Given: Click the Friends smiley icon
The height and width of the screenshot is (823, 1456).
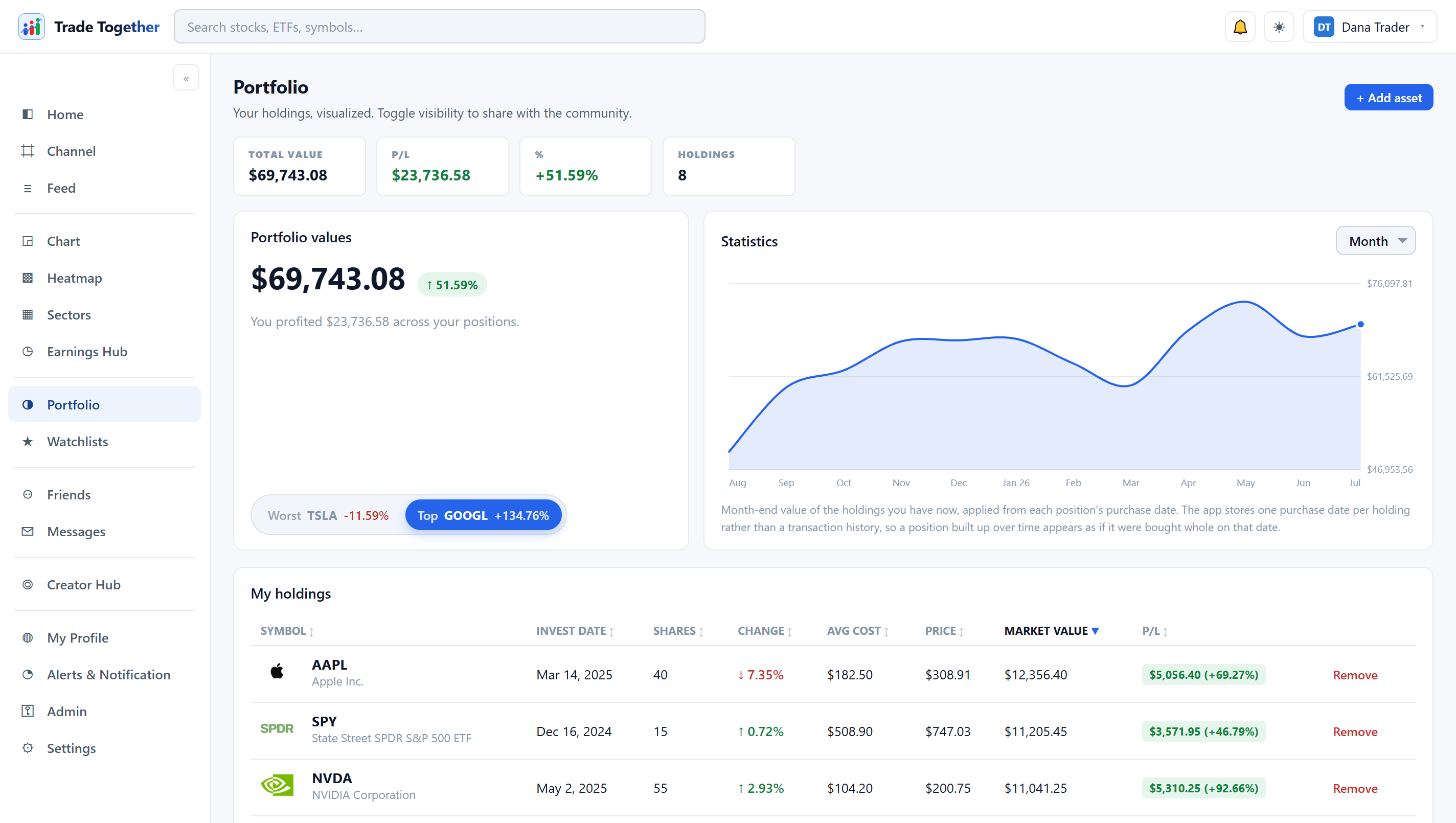Looking at the screenshot, I should pos(28,495).
